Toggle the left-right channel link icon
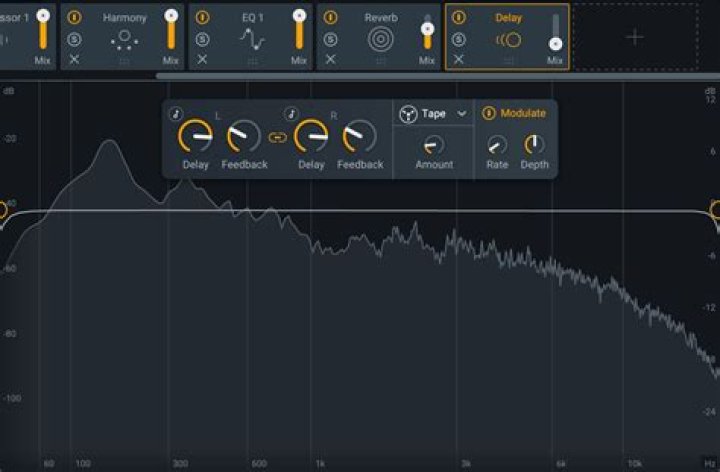 point(277,137)
